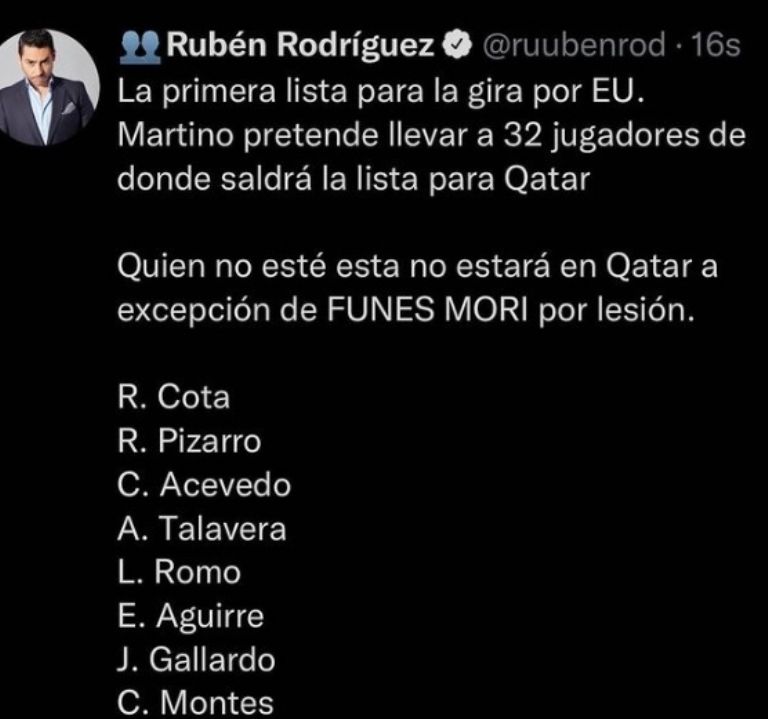This screenshot has height=719, width=768.
Task: Select the R. Pizarro list entry
Action: tap(189, 441)
